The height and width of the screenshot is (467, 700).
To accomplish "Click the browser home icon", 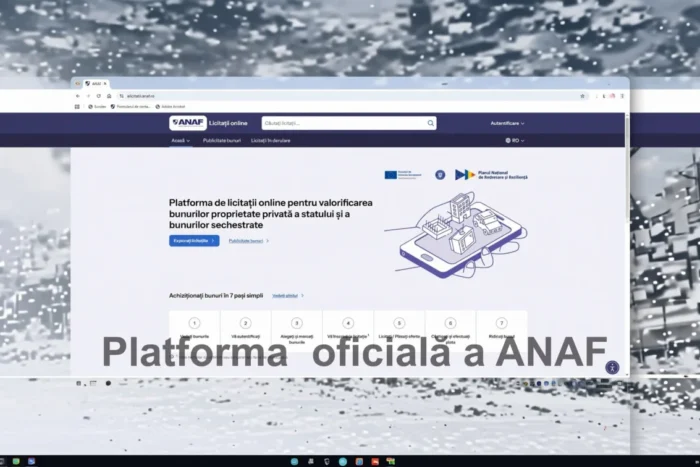I will (x=109, y=96).
